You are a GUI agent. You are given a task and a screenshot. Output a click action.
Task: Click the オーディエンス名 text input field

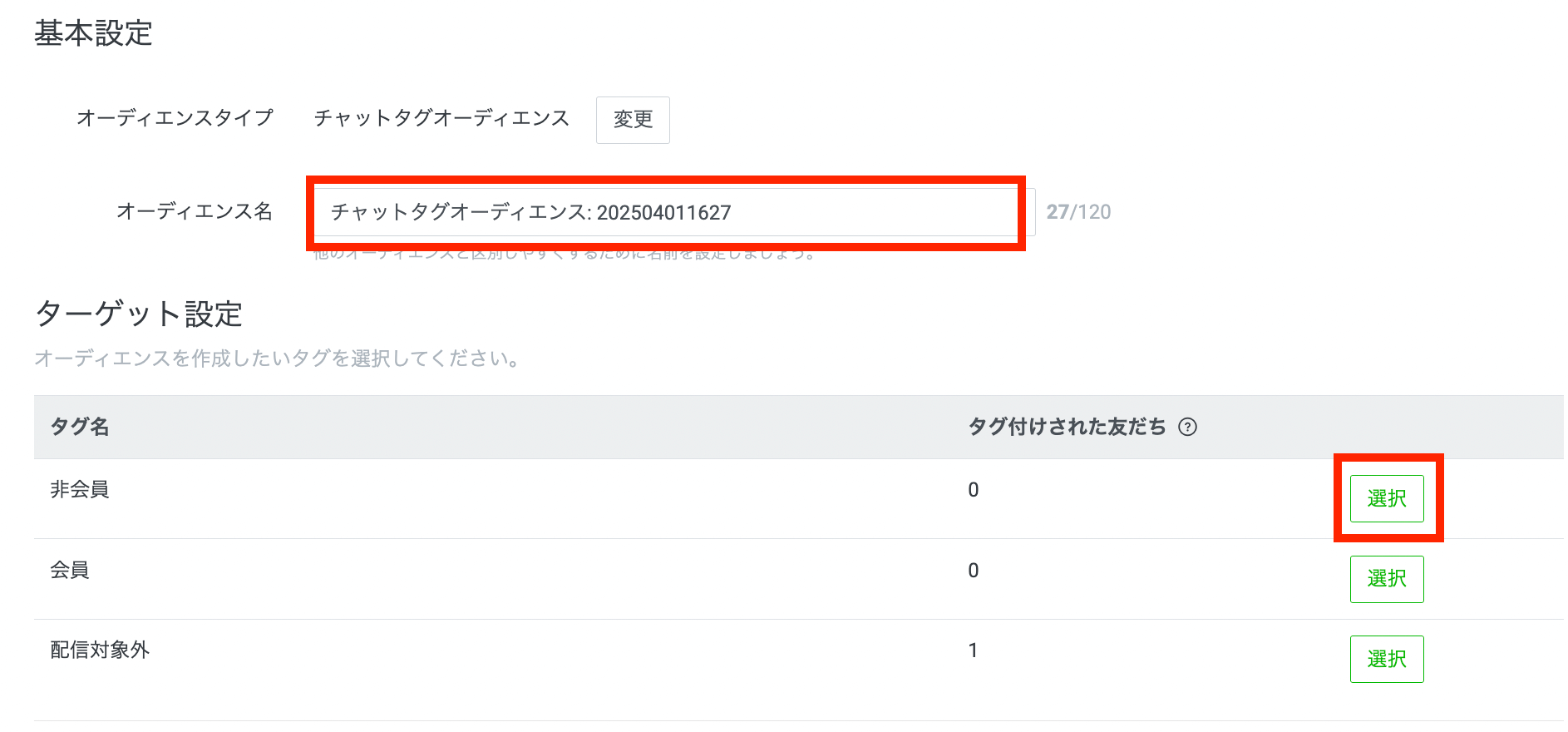click(x=665, y=213)
